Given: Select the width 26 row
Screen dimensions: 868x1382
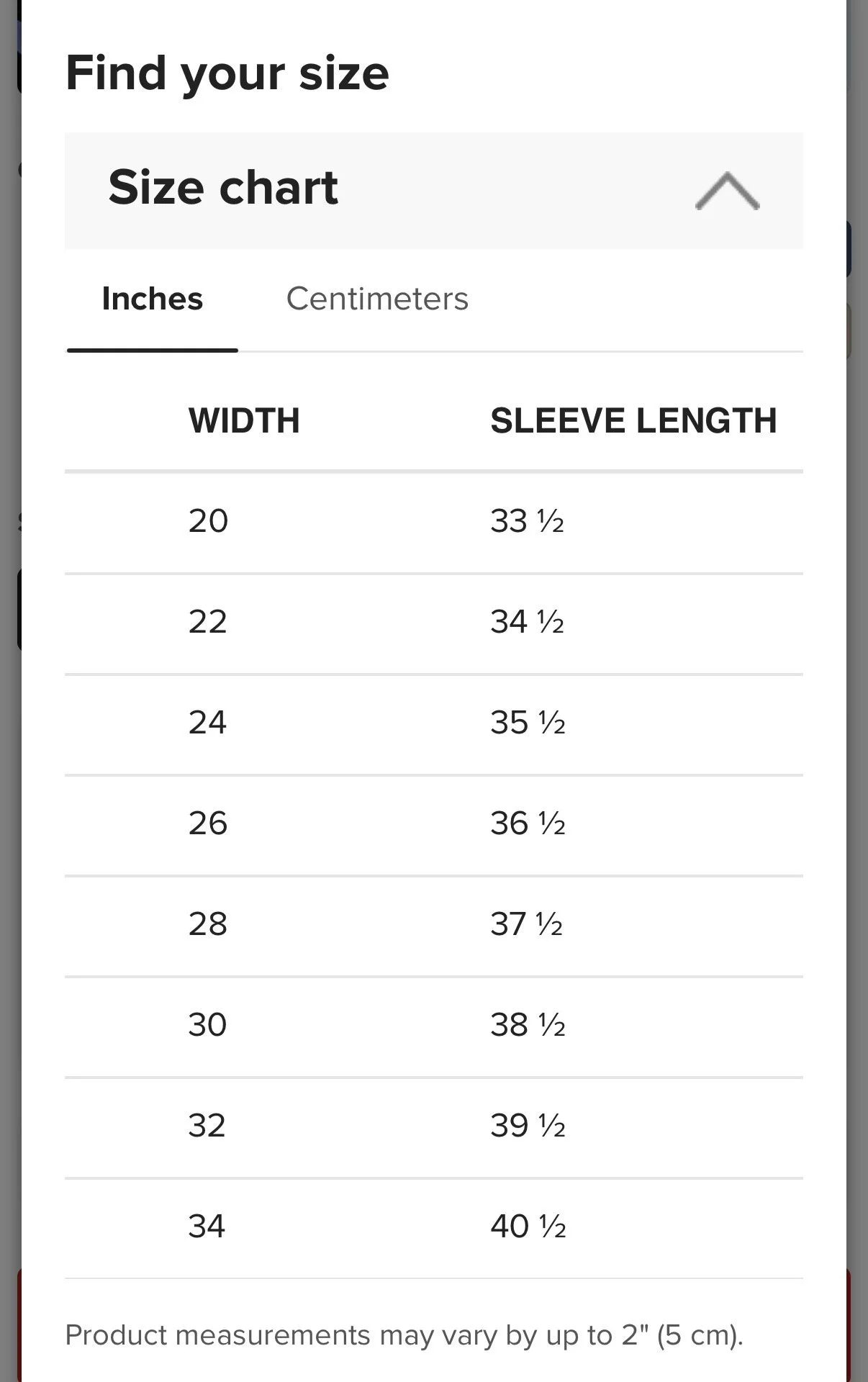Looking at the screenshot, I should pyautogui.click(x=208, y=823).
